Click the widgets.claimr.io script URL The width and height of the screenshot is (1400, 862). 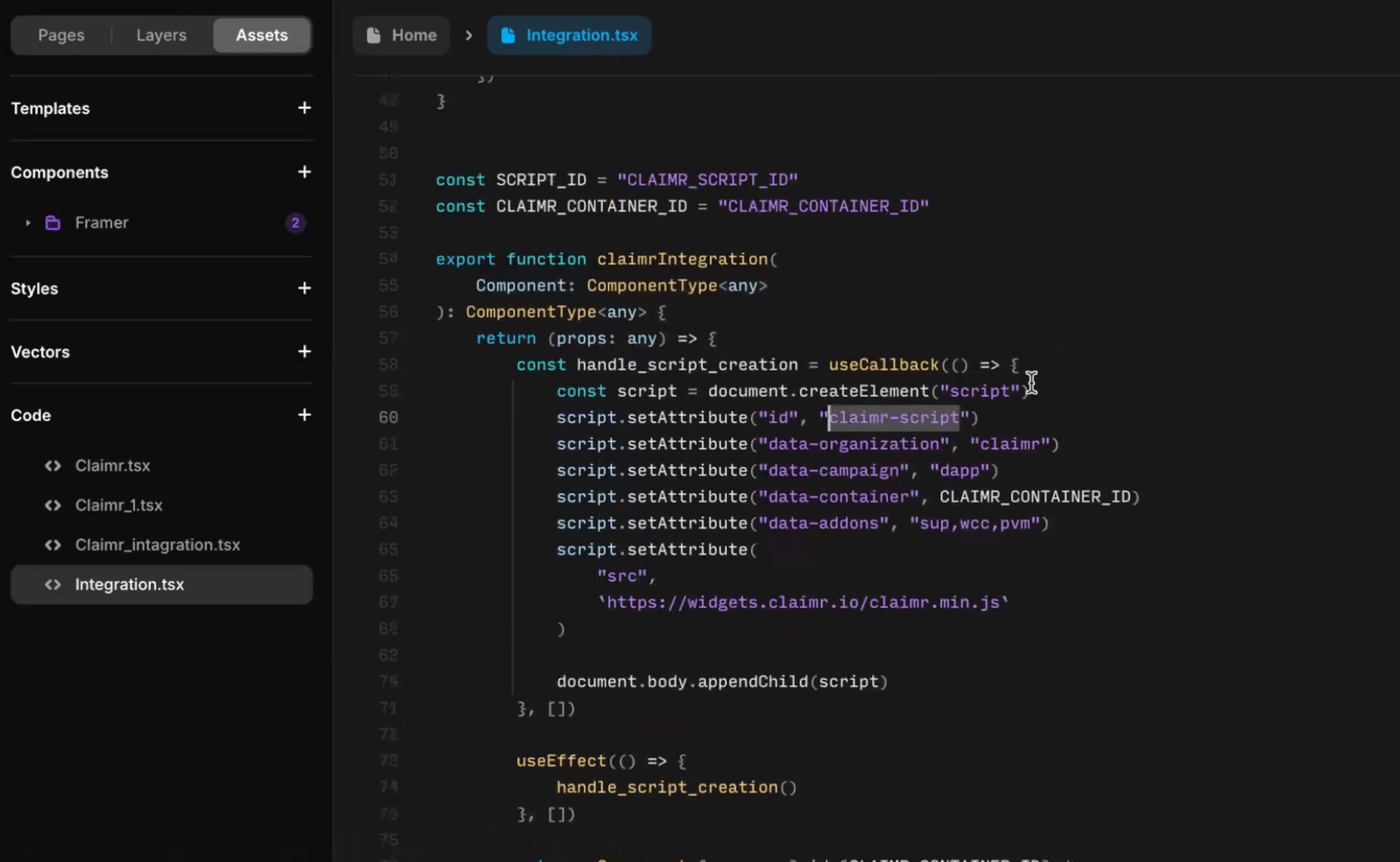803,602
